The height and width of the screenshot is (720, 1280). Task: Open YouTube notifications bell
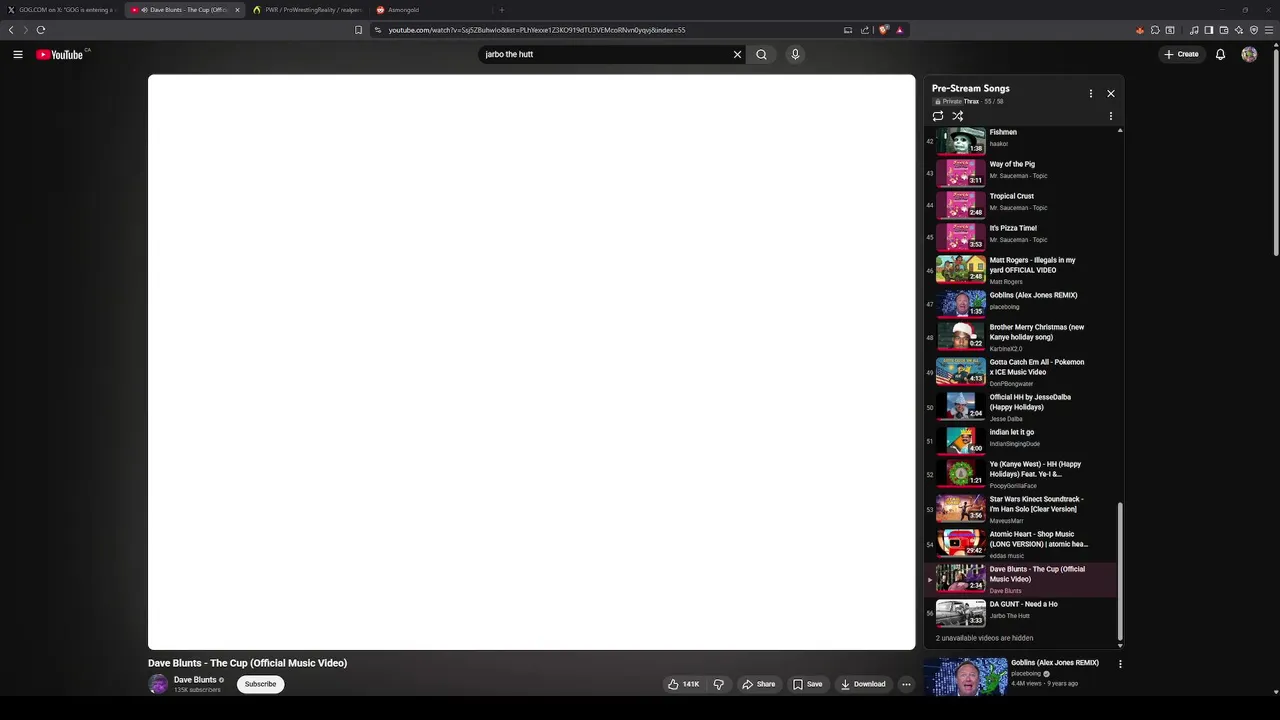point(1220,55)
